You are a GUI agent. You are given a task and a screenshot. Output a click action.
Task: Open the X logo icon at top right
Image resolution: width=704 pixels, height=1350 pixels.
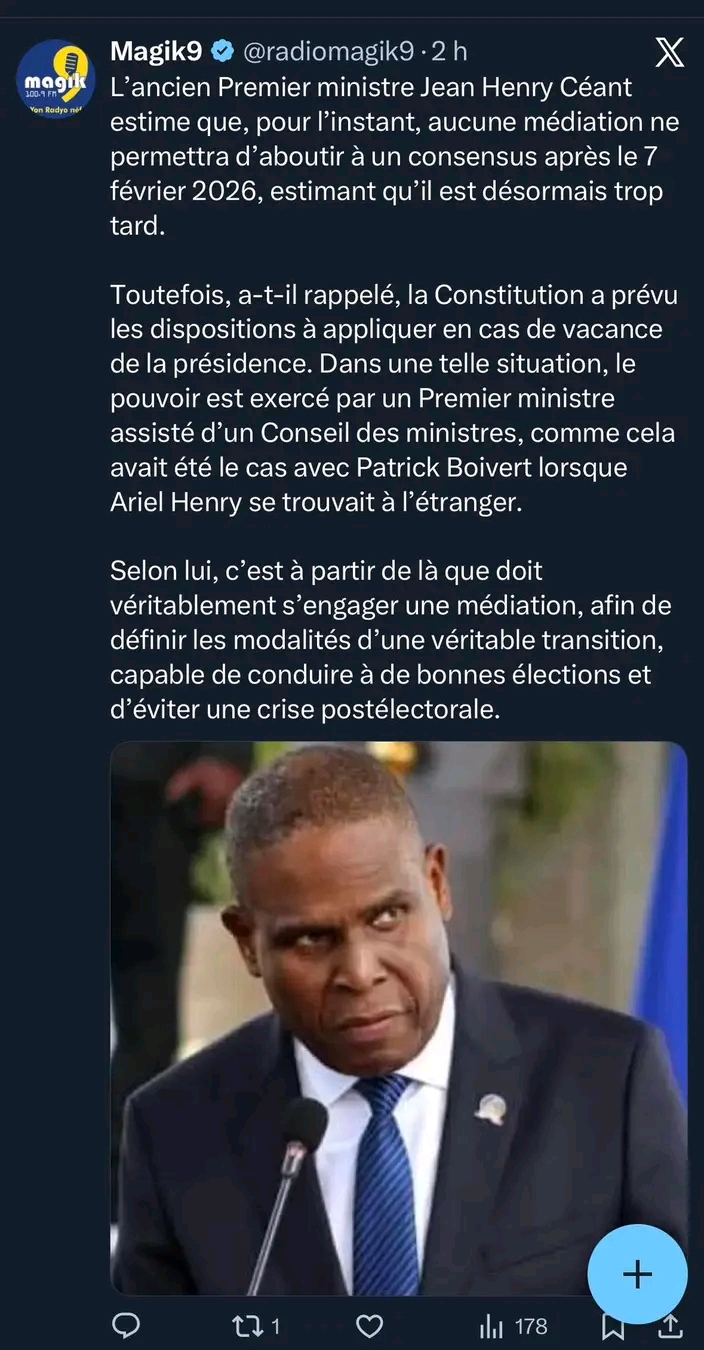669,51
